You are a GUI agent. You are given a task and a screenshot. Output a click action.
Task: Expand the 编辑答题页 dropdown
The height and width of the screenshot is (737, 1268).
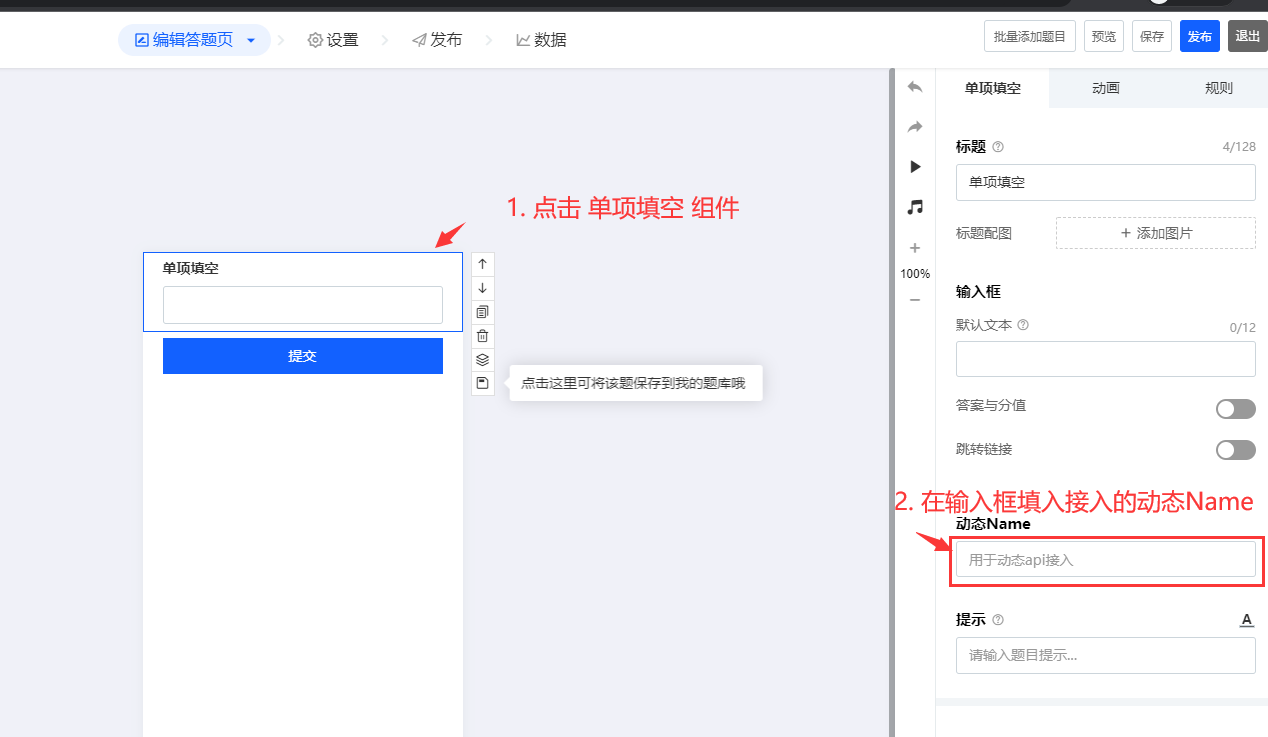tap(251, 40)
